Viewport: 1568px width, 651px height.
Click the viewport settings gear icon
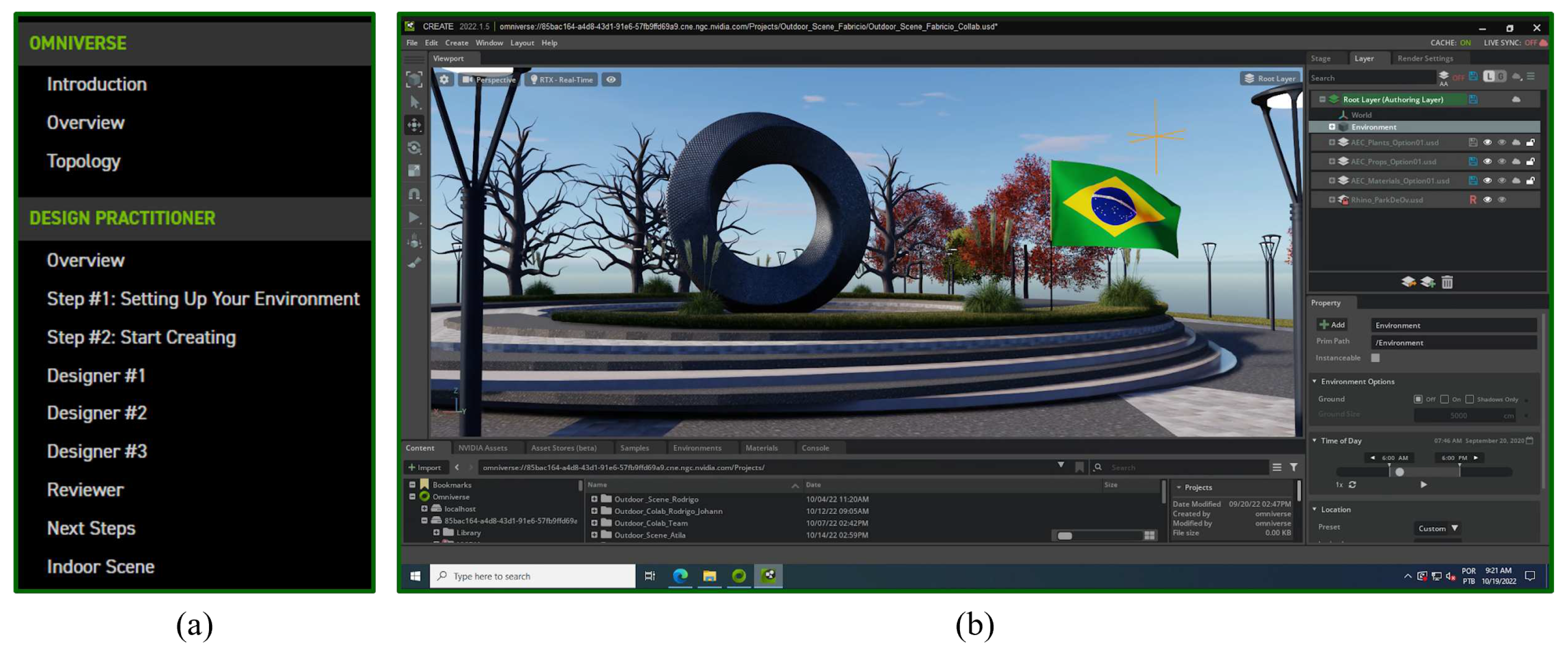(x=444, y=80)
